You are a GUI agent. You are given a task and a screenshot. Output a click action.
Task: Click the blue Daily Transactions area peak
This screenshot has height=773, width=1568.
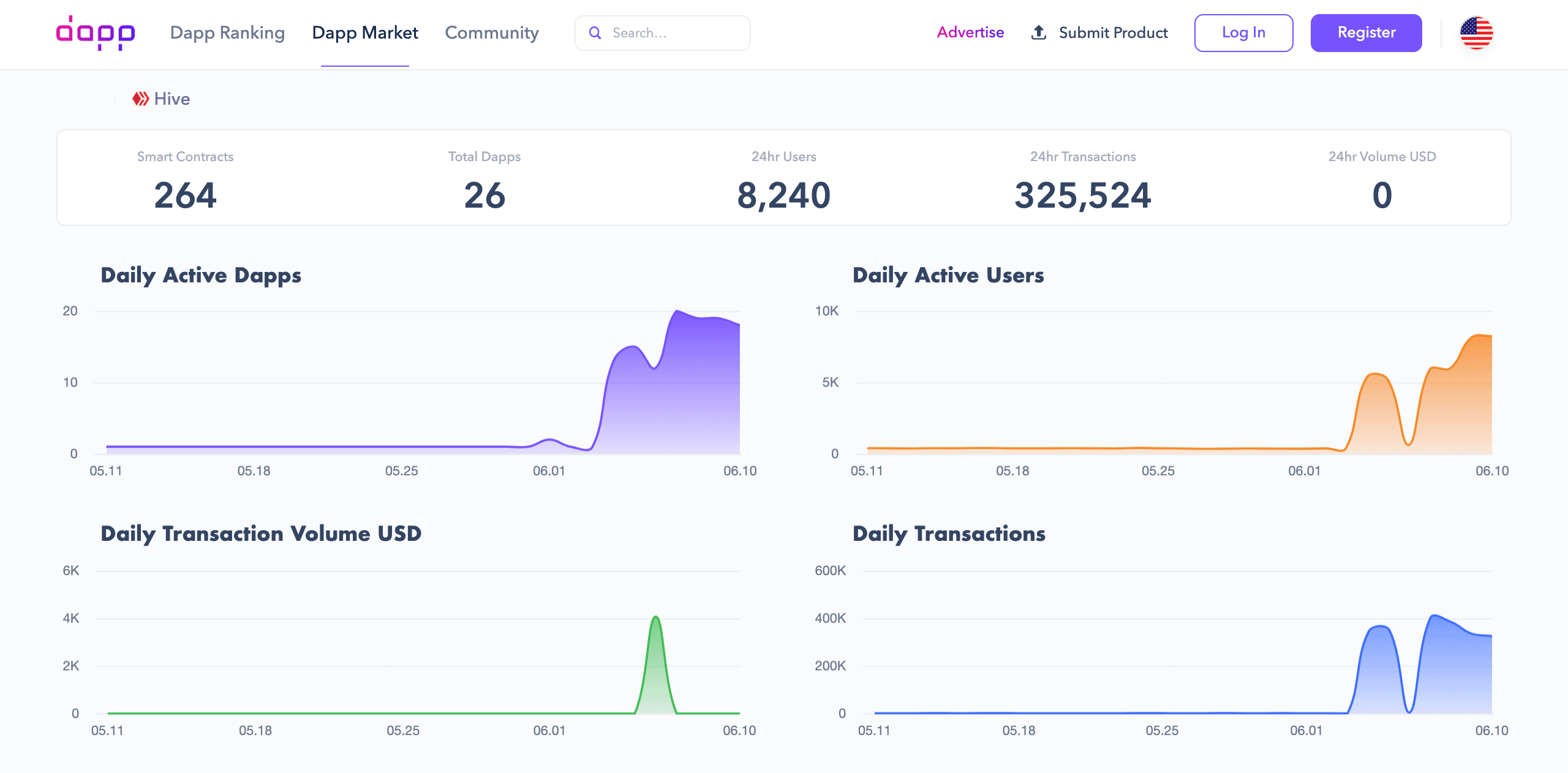(1434, 616)
